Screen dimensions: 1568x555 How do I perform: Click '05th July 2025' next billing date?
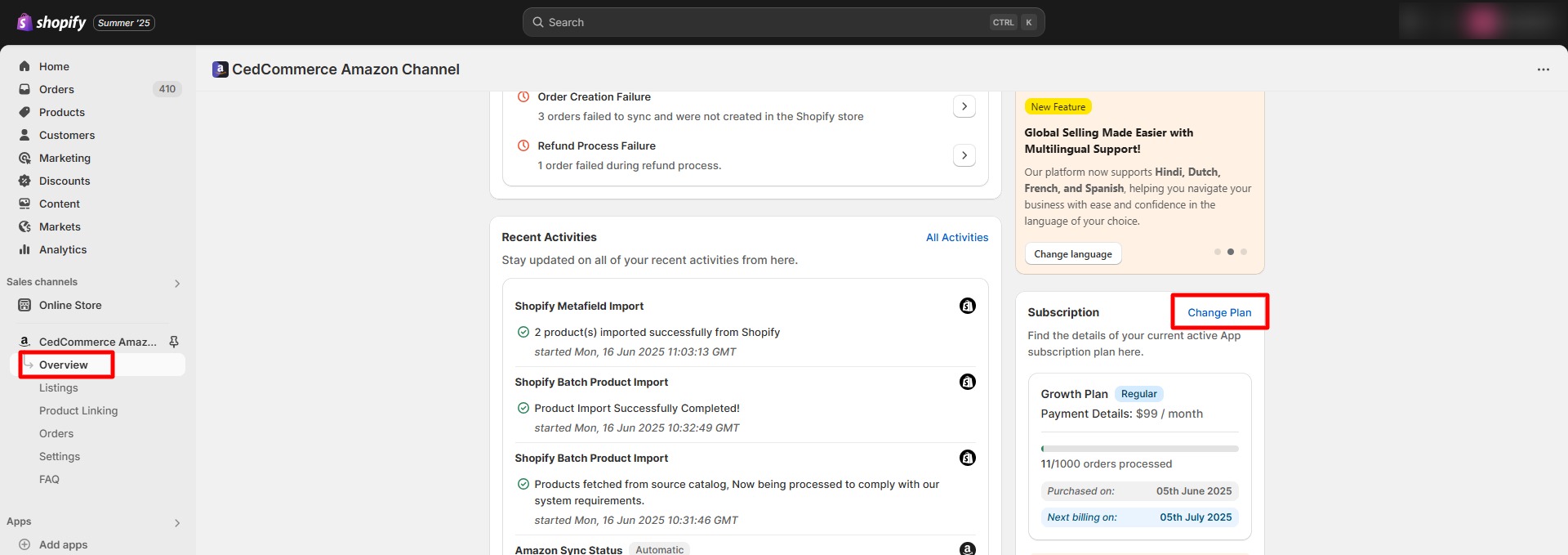click(x=1196, y=517)
